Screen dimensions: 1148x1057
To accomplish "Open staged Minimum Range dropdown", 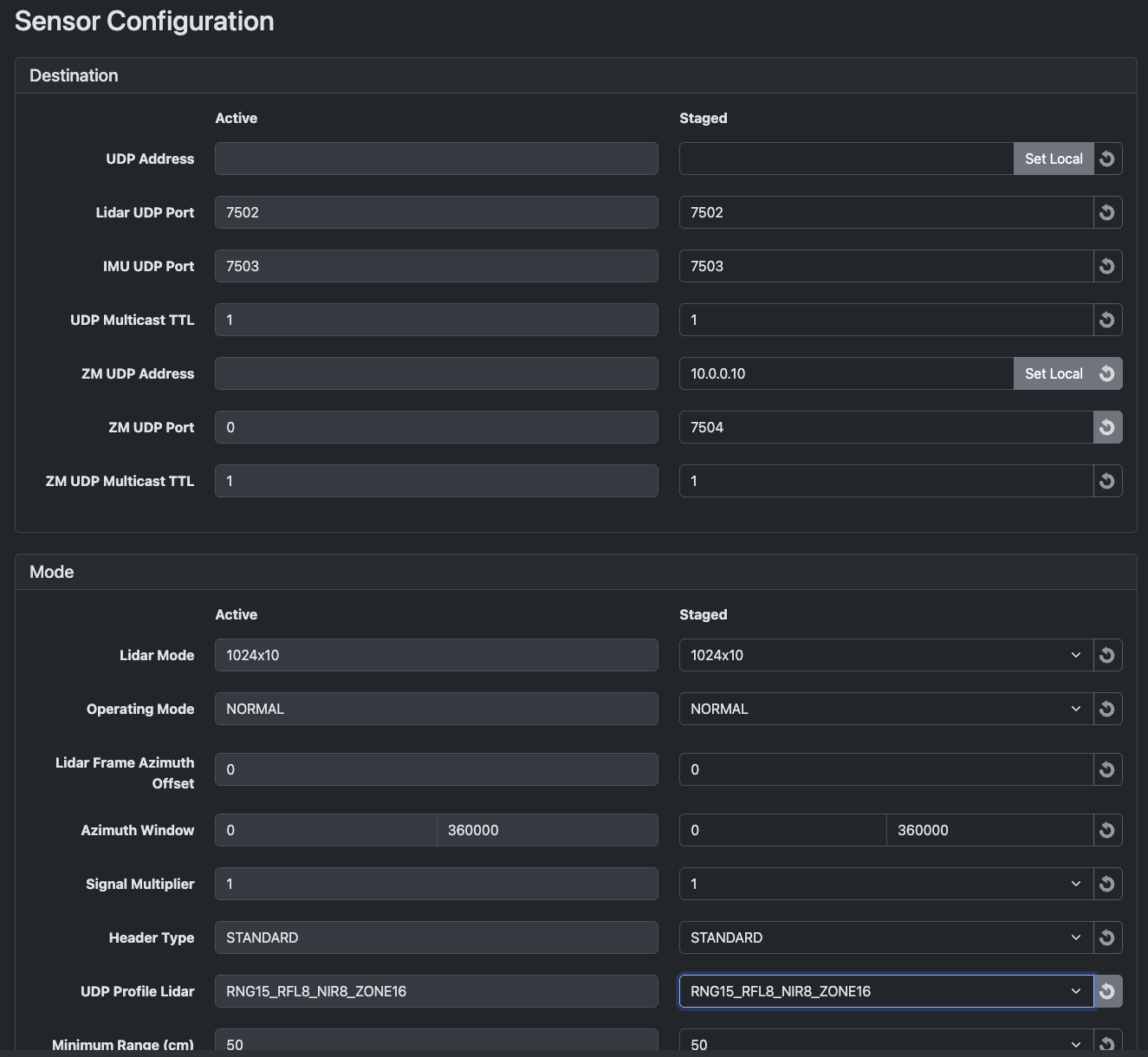I will pyautogui.click(x=886, y=1043).
